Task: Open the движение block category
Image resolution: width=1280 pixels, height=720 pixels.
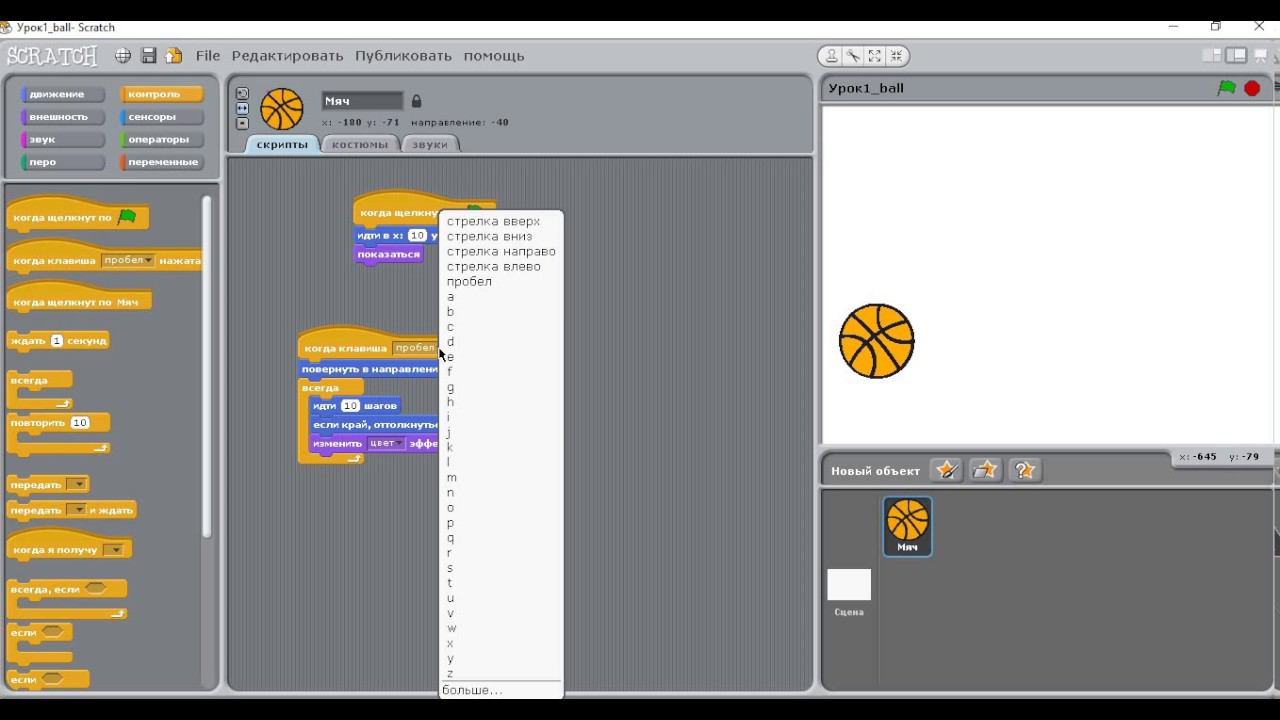Action: tap(62, 94)
